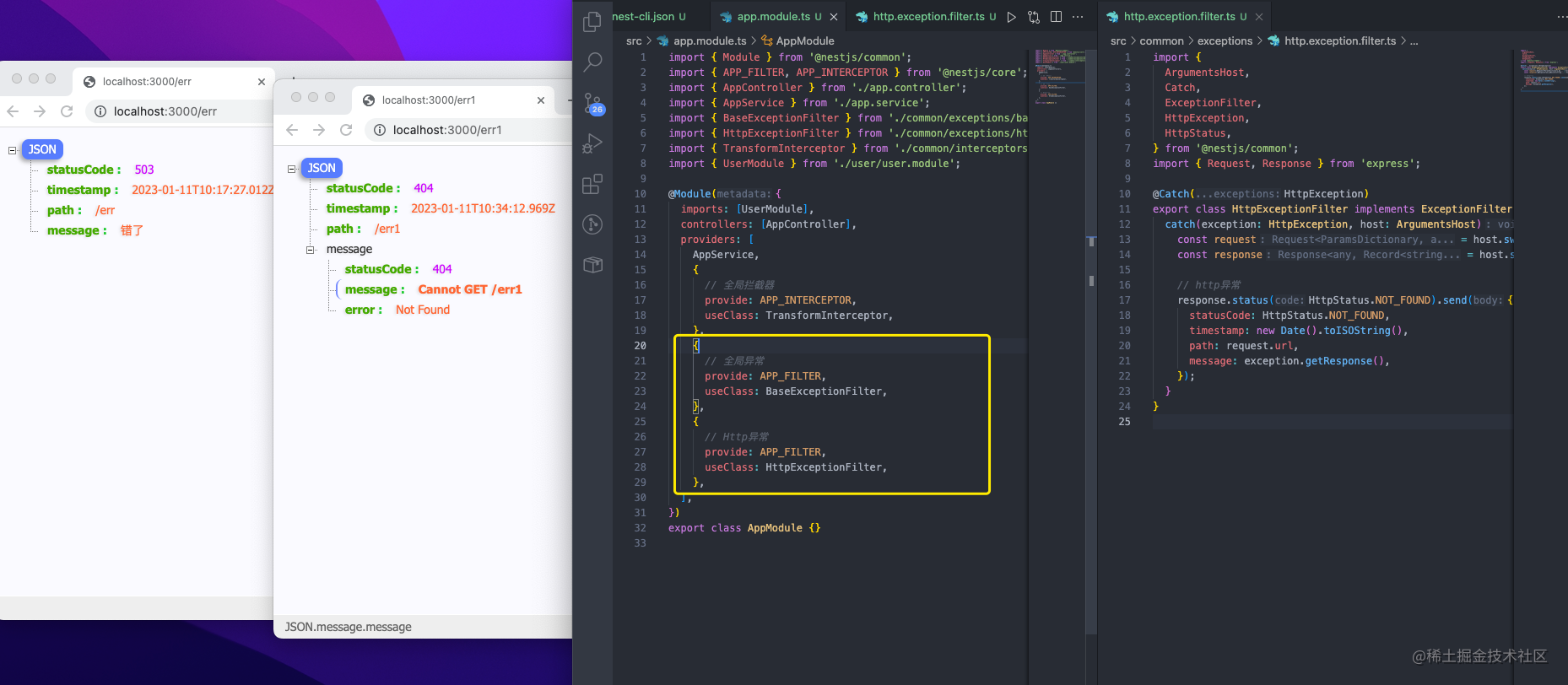Click the message value 'Cannot GET /err1'
1568x685 pixels.
[x=470, y=289]
